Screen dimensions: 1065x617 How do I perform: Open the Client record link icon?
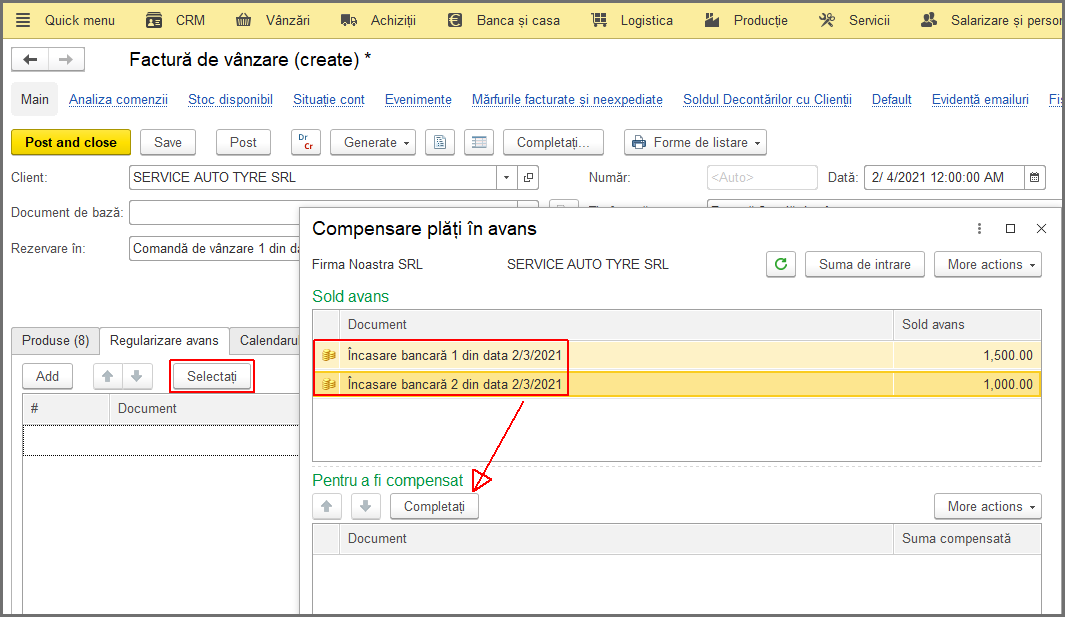click(x=528, y=177)
